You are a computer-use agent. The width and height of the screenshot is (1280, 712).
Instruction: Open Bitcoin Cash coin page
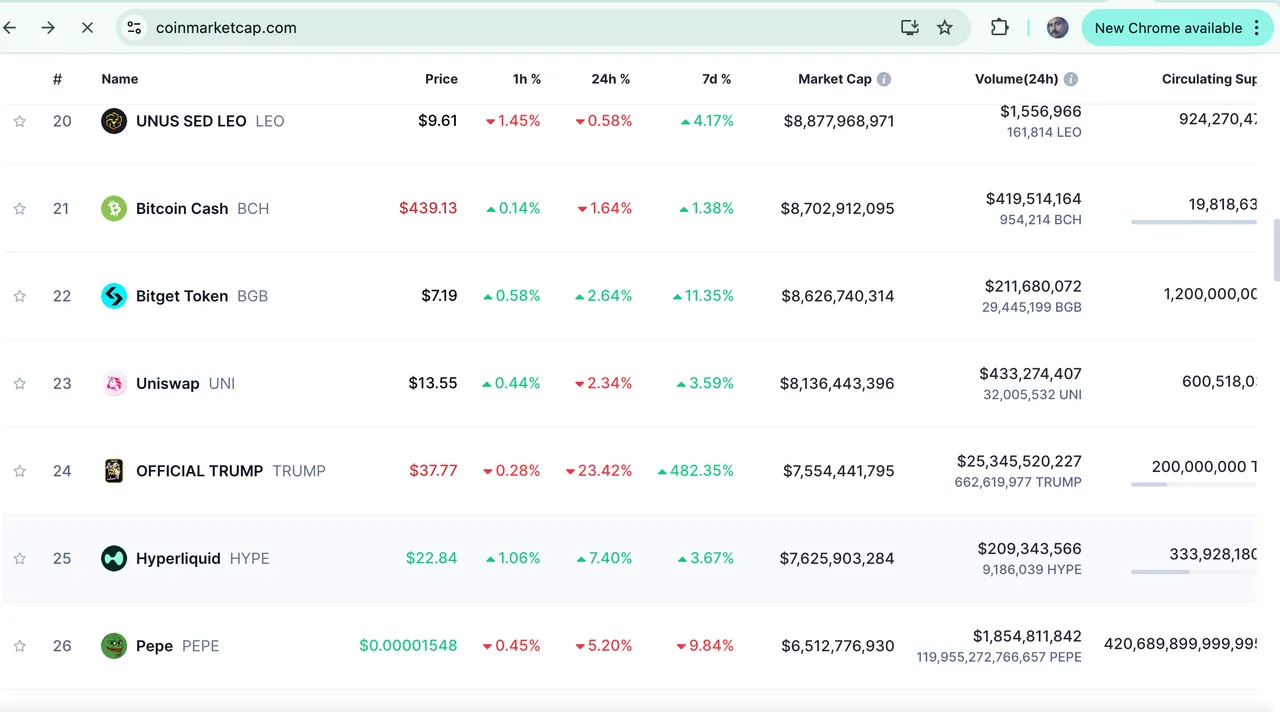(182, 208)
